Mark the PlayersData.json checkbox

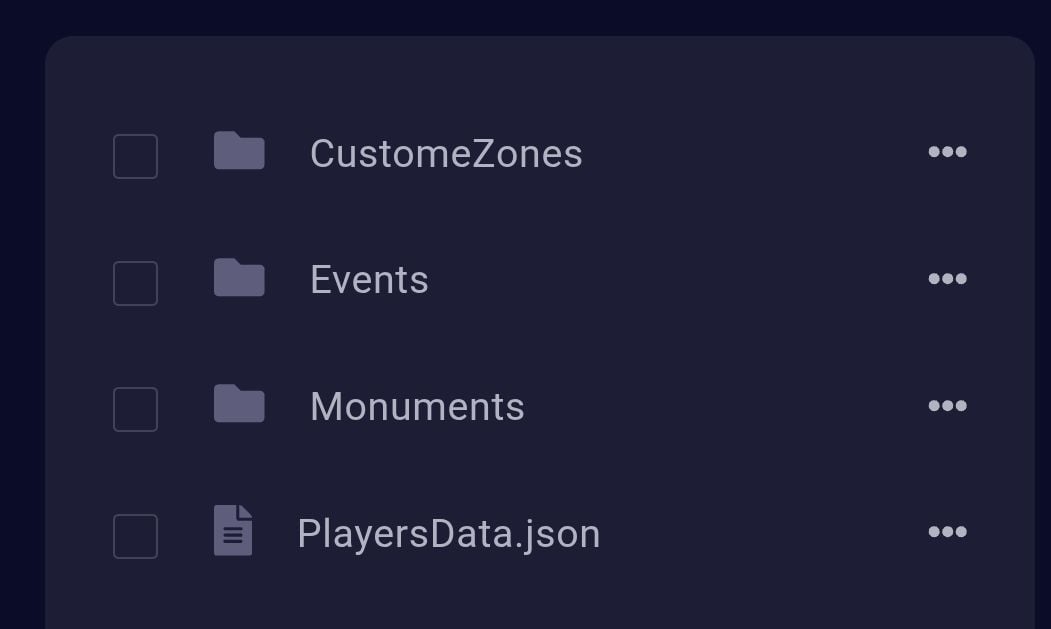tap(135, 536)
